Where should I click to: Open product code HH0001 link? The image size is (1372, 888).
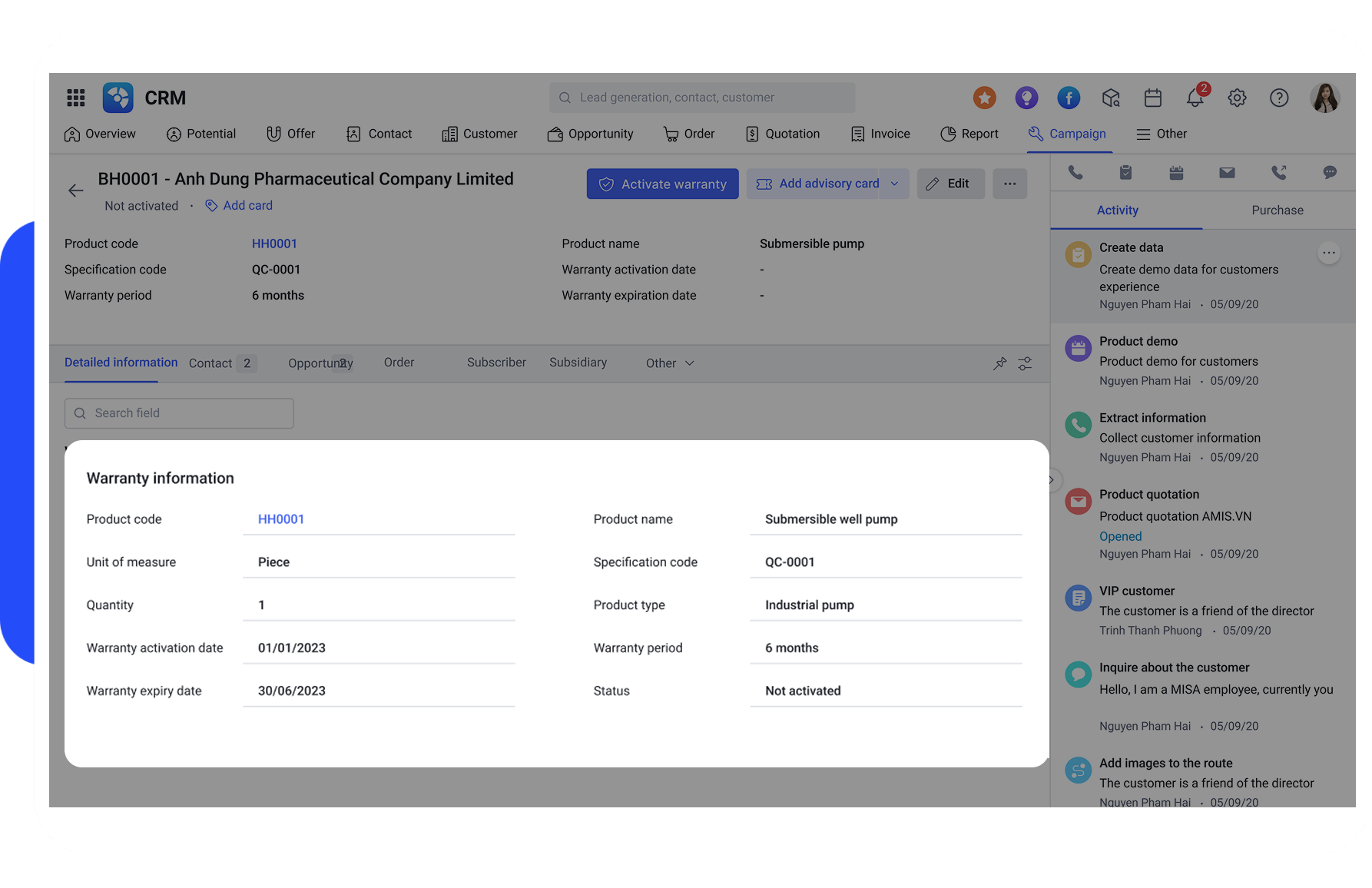coord(280,519)
